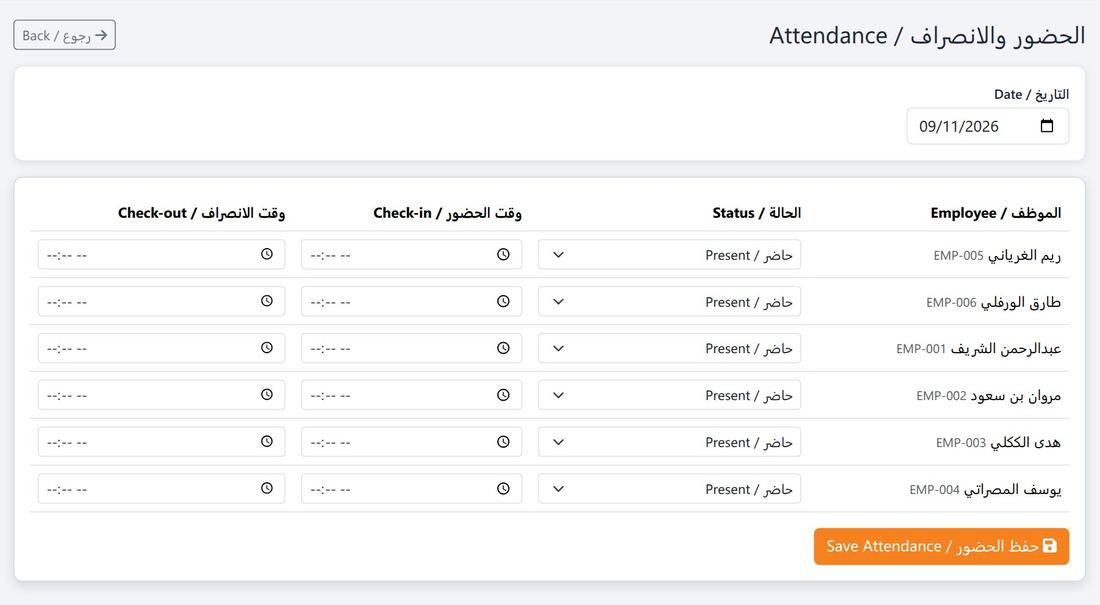Select employee code EMP-004
Image resolution: width=1100 pixels, height=605 pixels.
(x=934, y=490)
